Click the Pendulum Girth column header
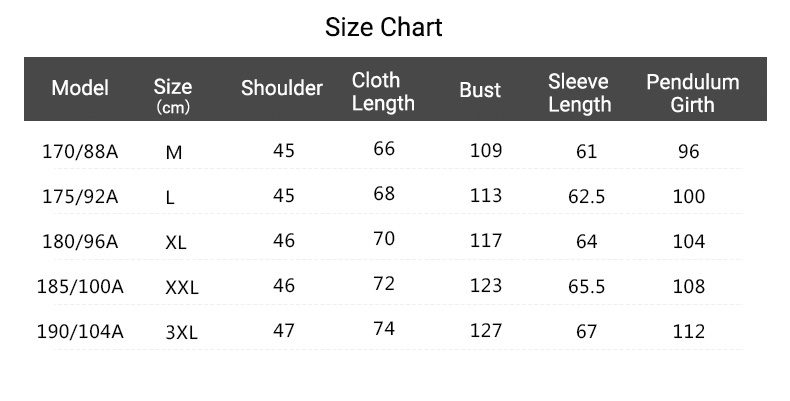Viewport: 790px width, 401px height. pyautogui.click(x=693, y=93)
